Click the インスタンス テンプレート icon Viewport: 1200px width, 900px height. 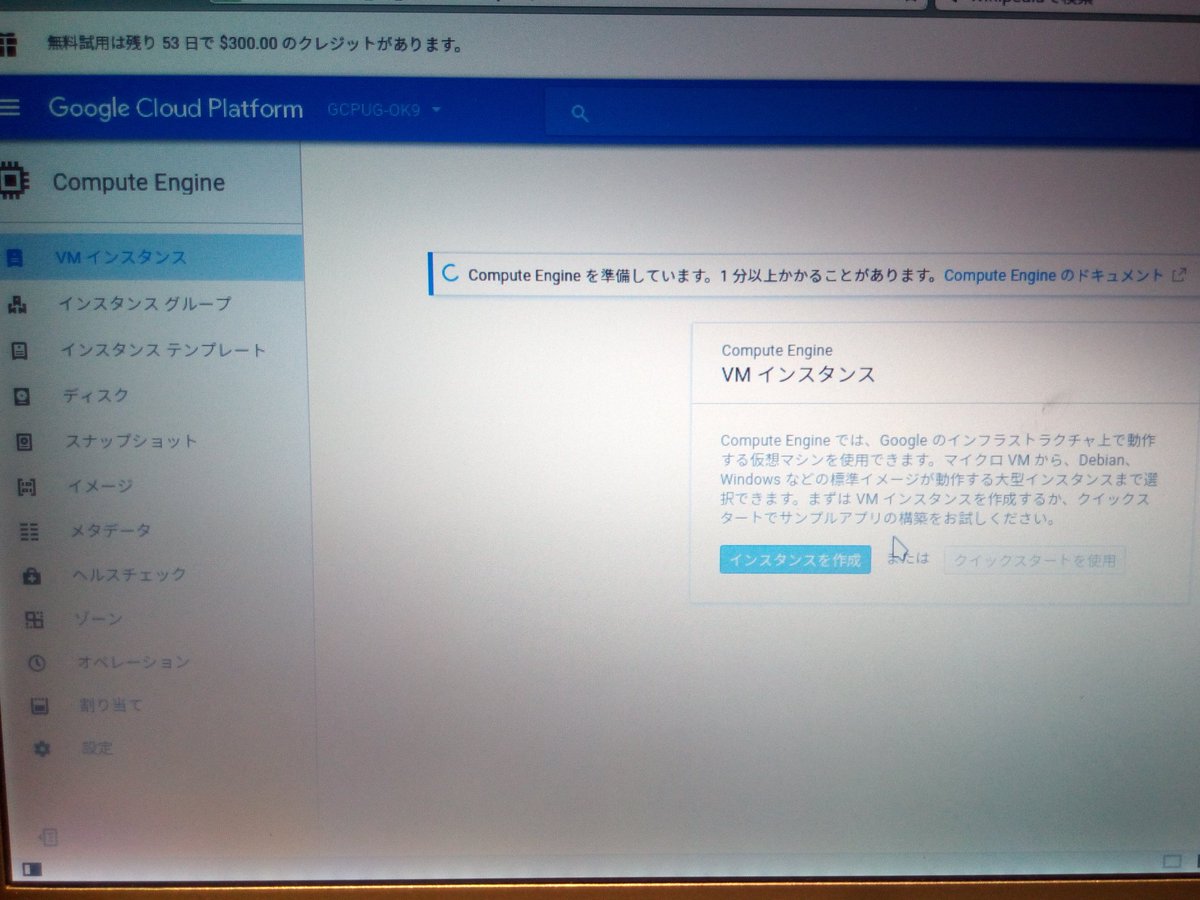coord(19,350)
